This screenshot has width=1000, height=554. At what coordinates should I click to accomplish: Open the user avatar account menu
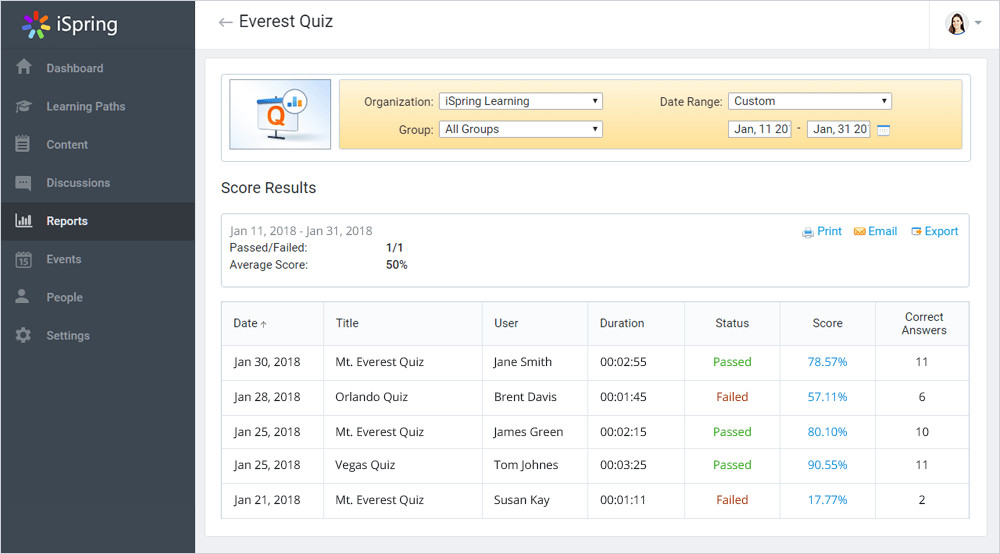click(963, 24)
